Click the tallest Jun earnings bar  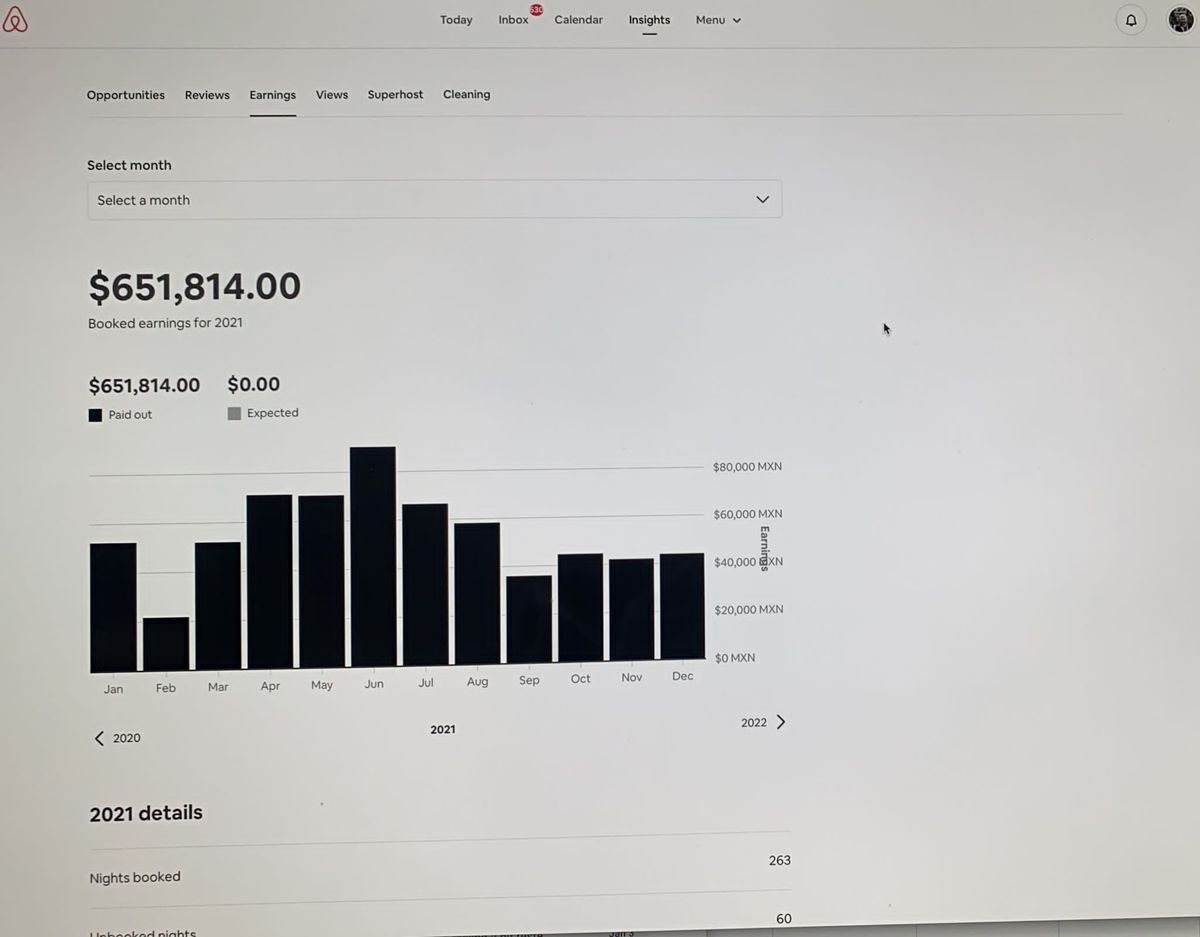[x=373, y=557]
